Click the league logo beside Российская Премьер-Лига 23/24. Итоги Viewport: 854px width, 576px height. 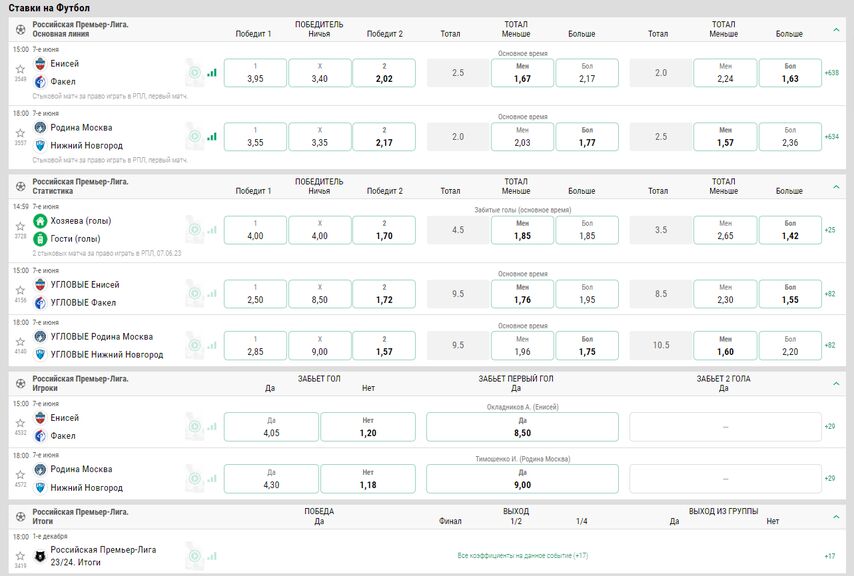(x=40, y=556)
